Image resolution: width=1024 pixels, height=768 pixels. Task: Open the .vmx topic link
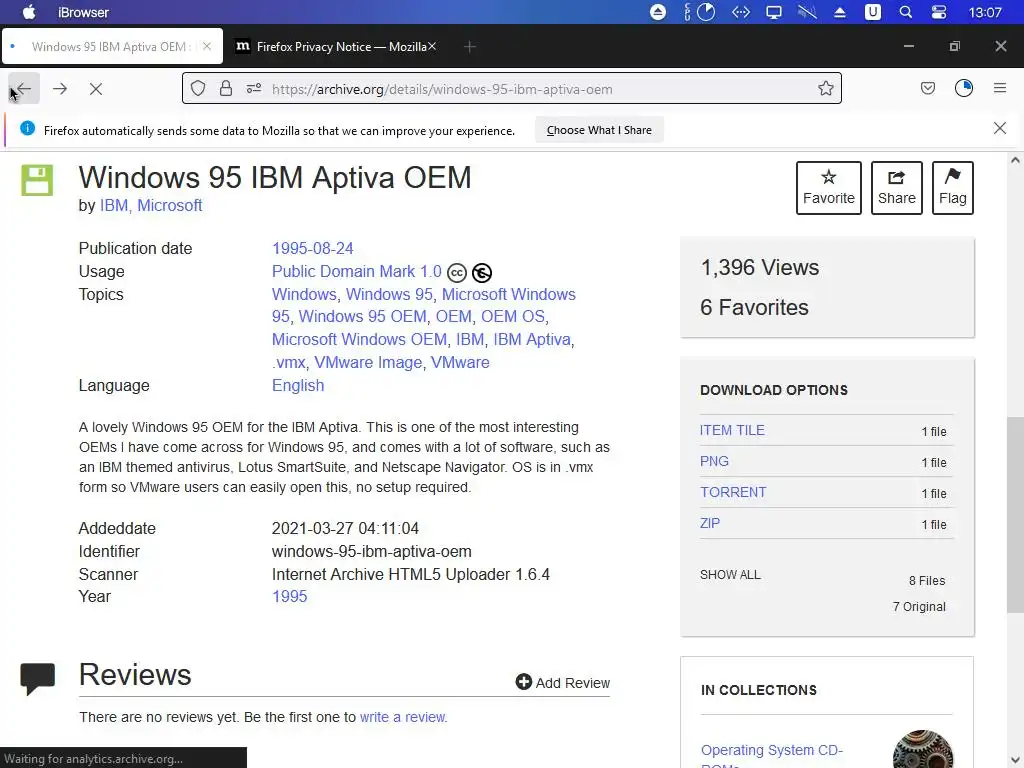click(289, 362)
